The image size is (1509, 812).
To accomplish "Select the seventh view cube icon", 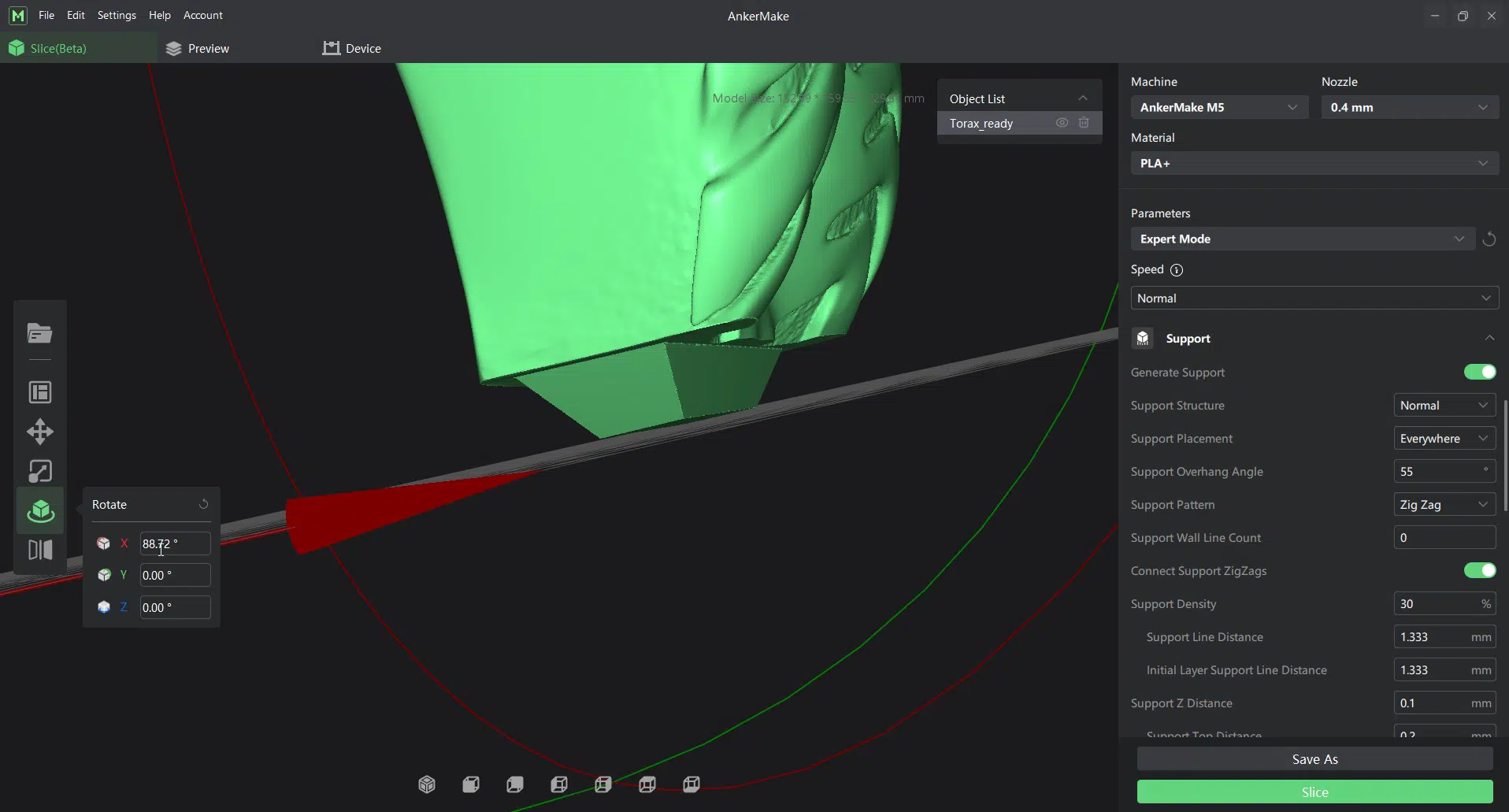I will 691,784.
